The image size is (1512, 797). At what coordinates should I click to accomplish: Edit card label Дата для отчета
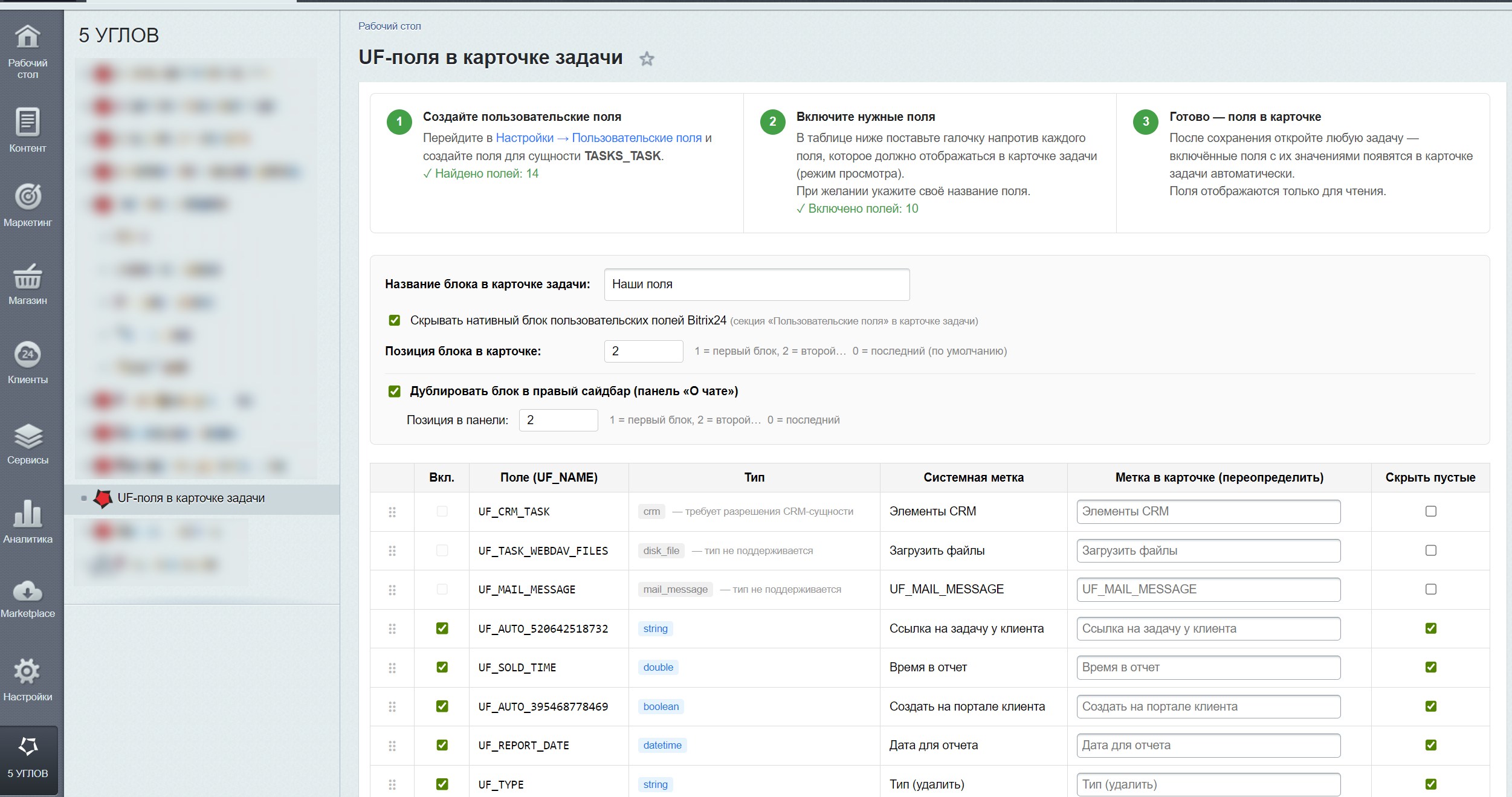pyautogui.click(x=1209, y=746)
